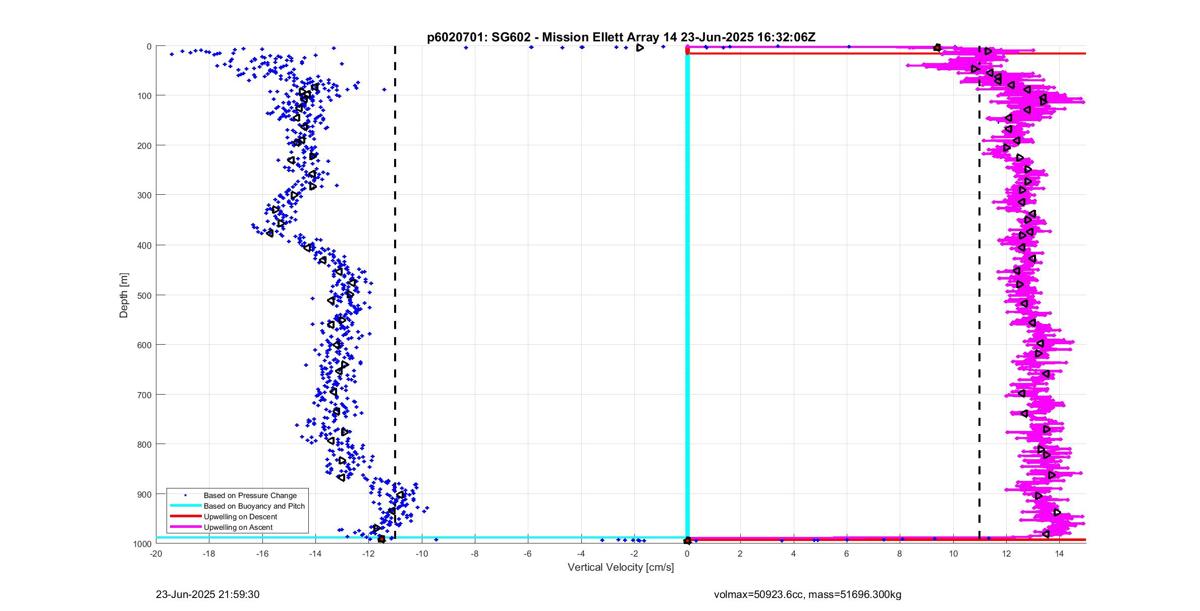1200x611 pixels.
Task: Click the positive '8' velocity axis tick label
Action: pyautogui.click(x=900, y=553)
